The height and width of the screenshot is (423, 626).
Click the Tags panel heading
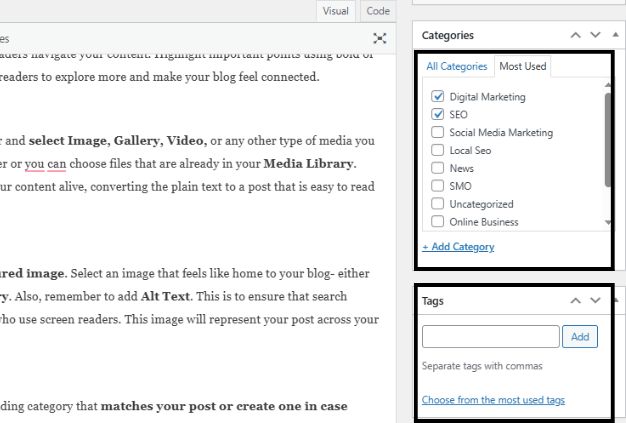click(x=433, y=301)
